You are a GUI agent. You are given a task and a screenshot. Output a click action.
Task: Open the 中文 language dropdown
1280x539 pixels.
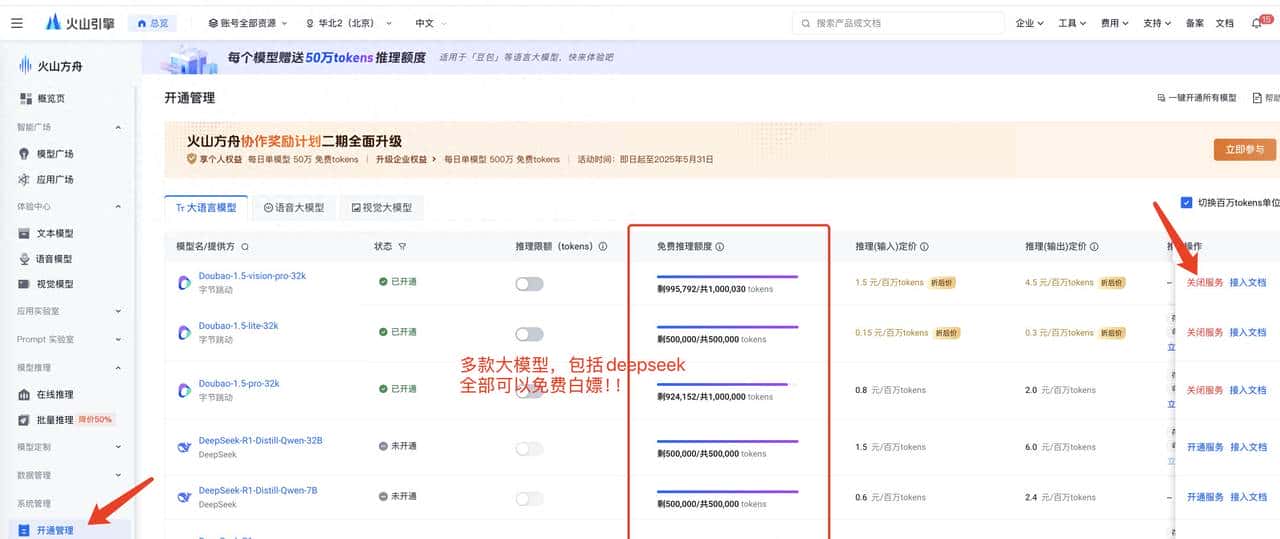431,22
